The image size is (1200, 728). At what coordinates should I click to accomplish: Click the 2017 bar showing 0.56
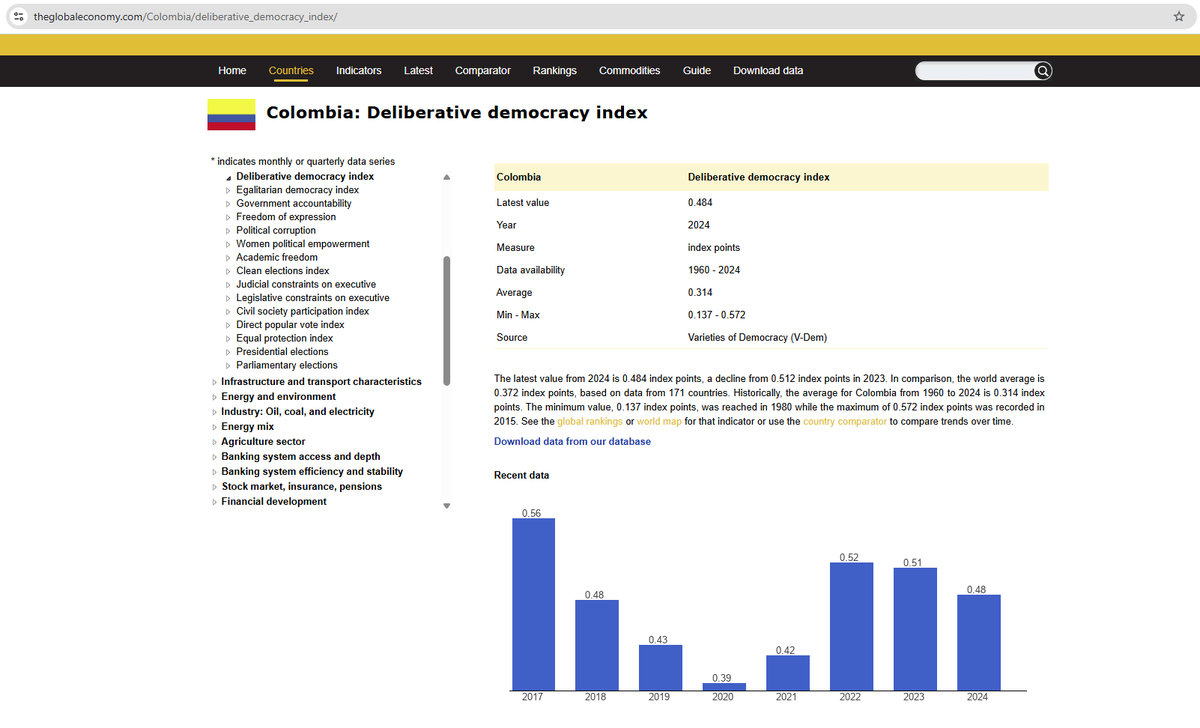tap(534, 604)
